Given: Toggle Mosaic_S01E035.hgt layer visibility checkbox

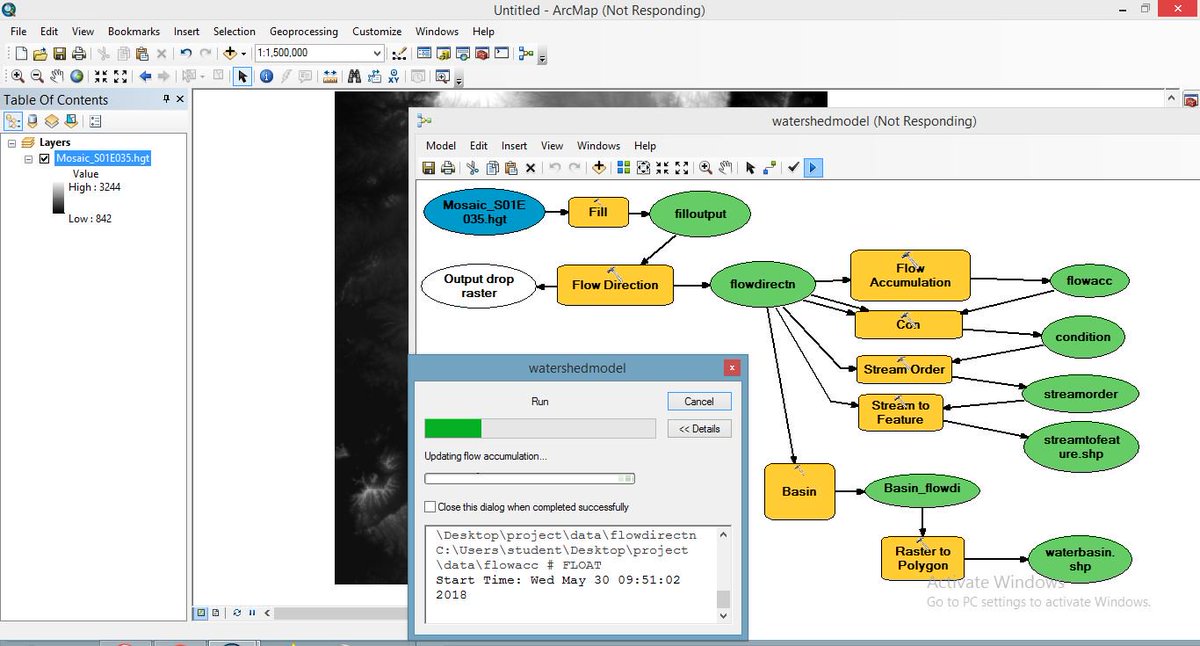Looking at the screenshot, I should tap(44, 158).
